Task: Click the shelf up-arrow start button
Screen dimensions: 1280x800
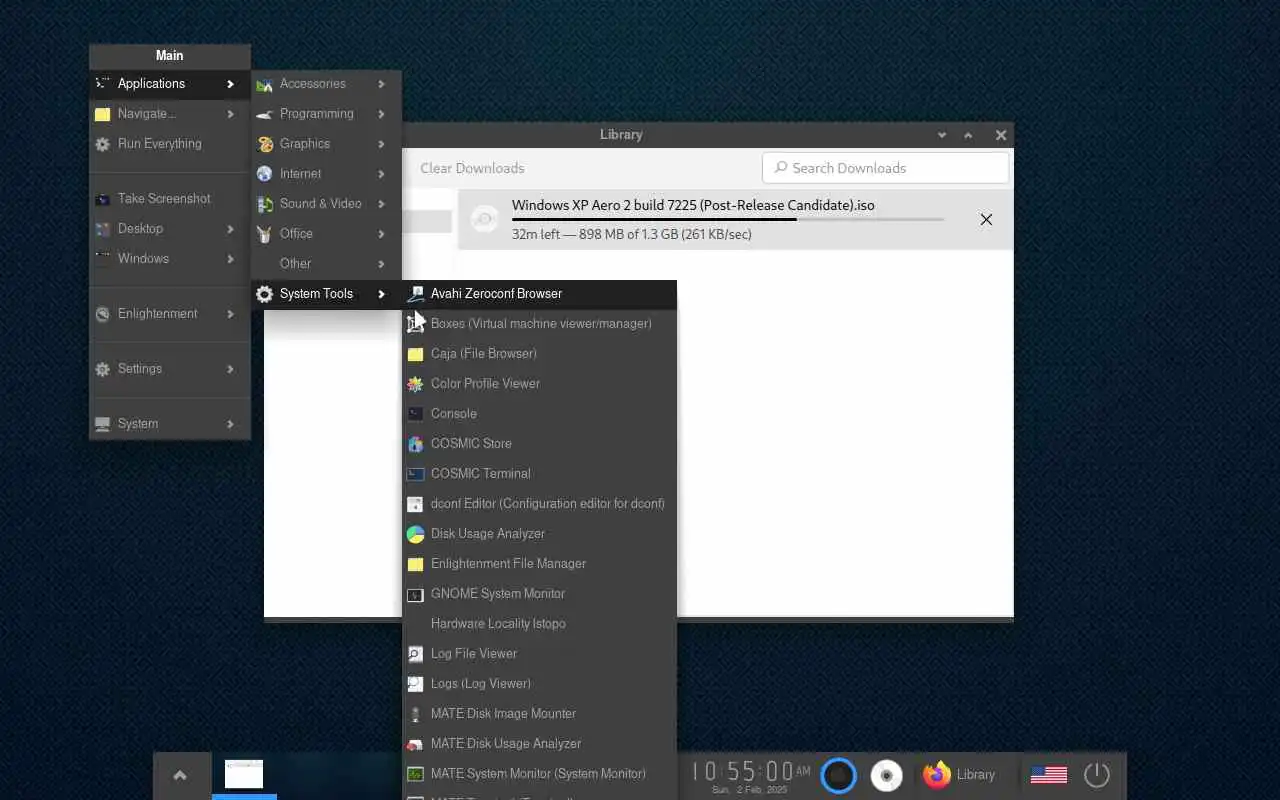Action: [x=180, y=775]
